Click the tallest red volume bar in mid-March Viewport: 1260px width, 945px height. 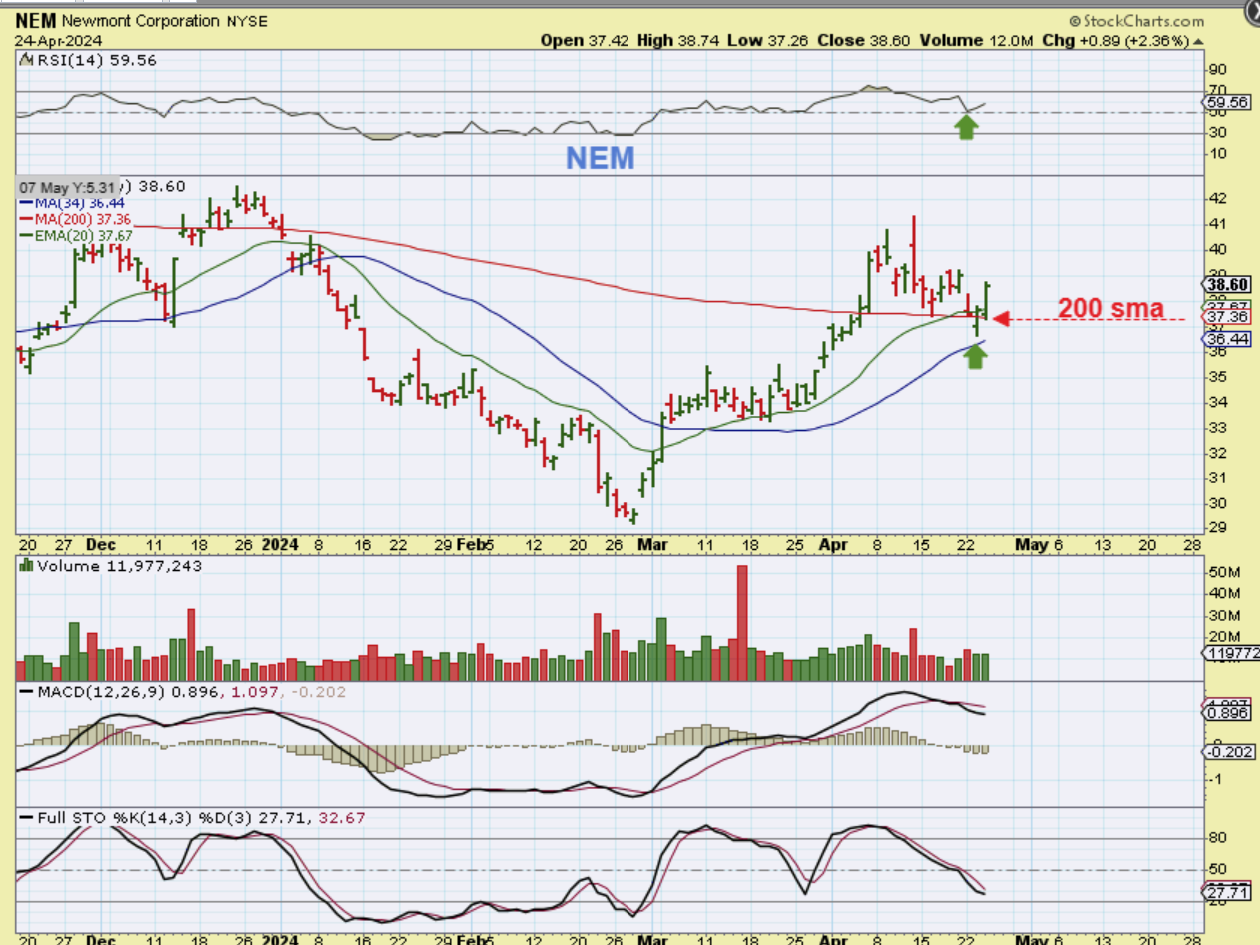742,623
